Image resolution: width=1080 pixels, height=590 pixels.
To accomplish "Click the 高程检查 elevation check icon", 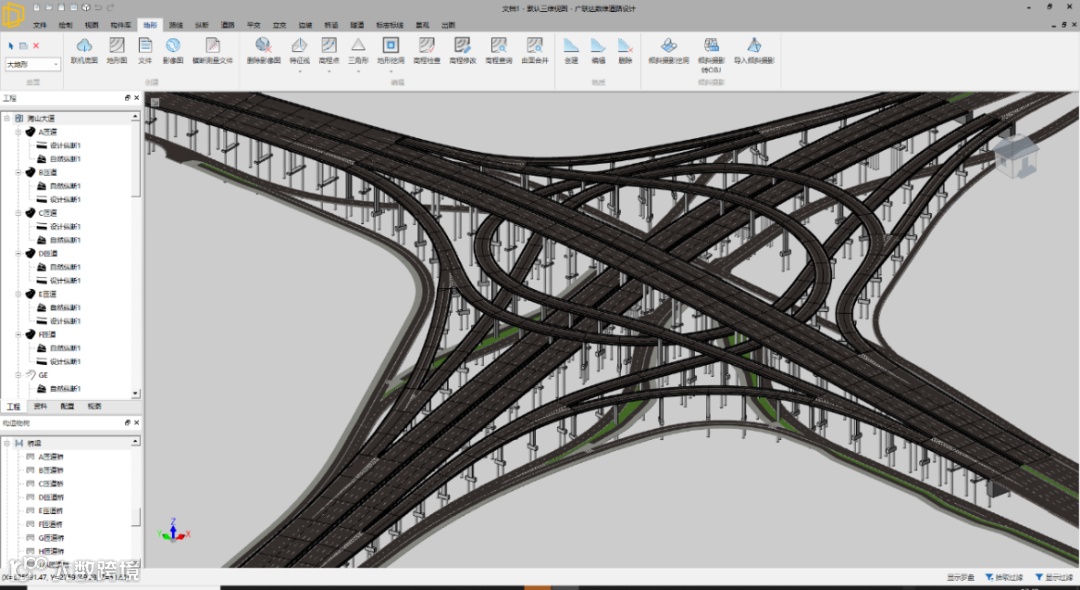I will tap(426, 46).
